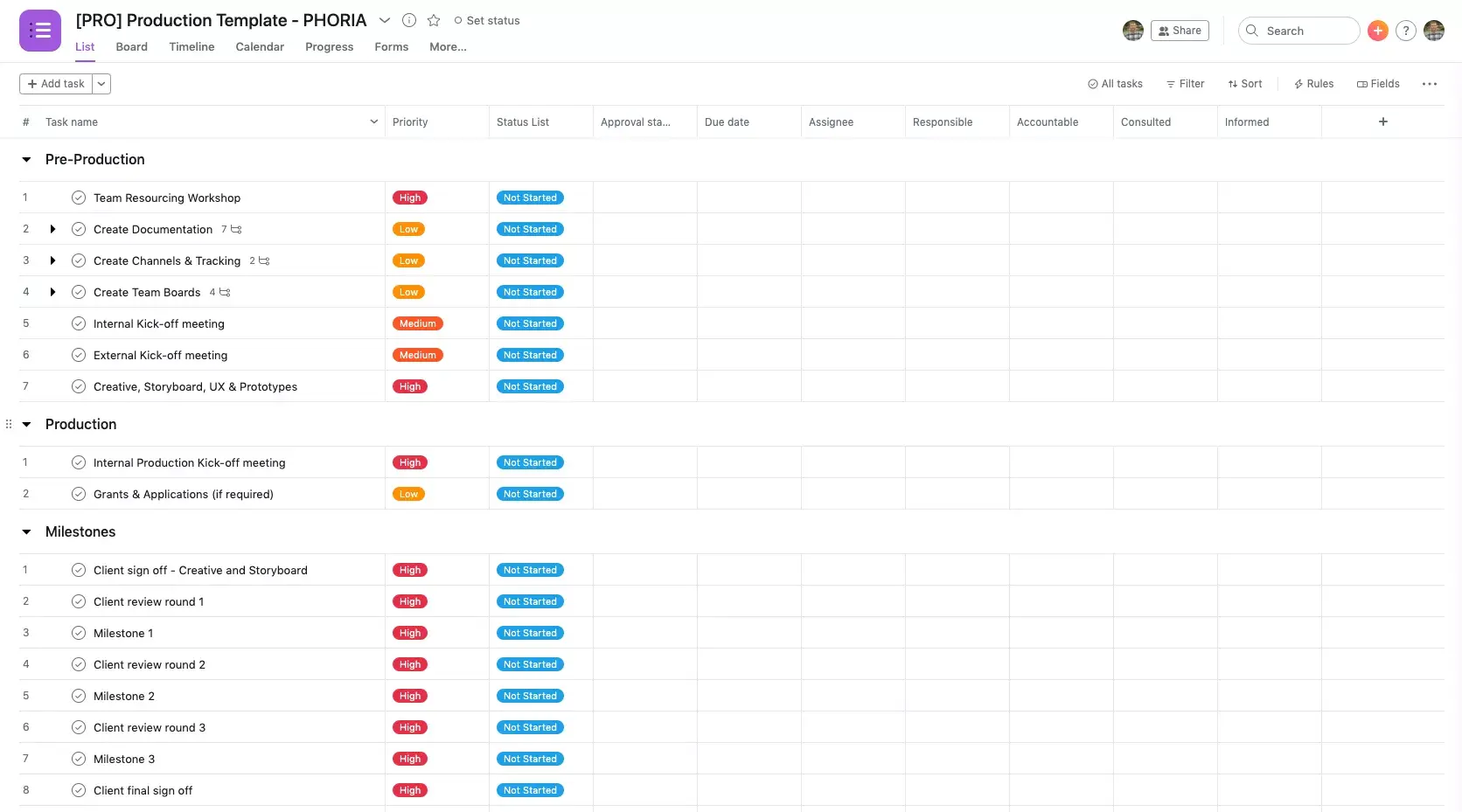Open the project info icon
The height and width of the screenshot is (812, 1462).
tap(408, 20)
